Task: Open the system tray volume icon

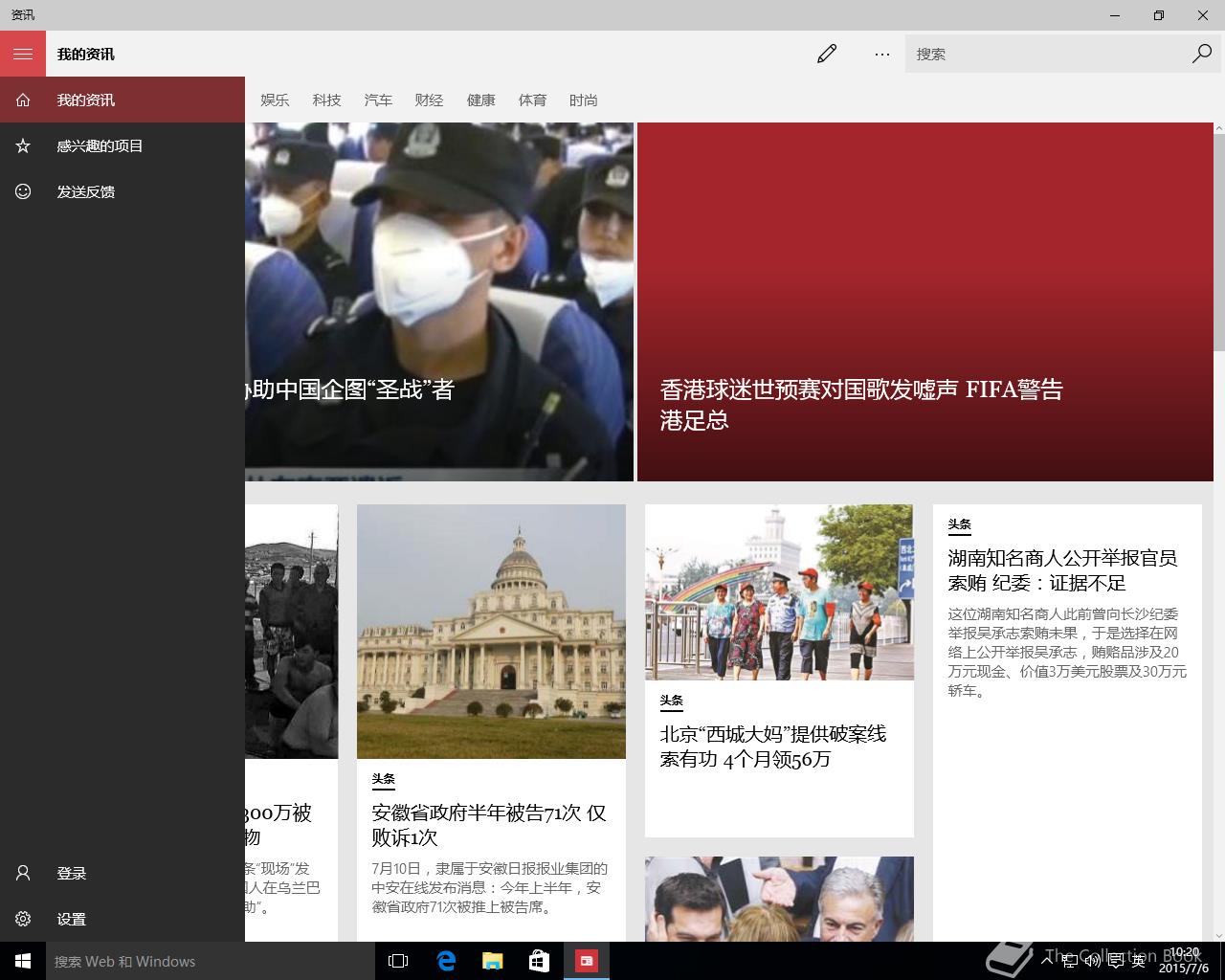Action: [1092, 961]
